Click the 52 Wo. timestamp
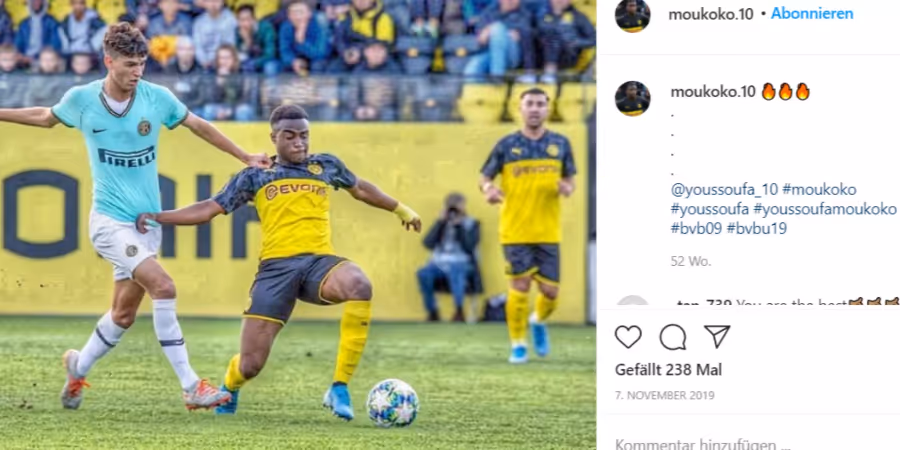Screen dimensions: 900x450 pos(690,261)
